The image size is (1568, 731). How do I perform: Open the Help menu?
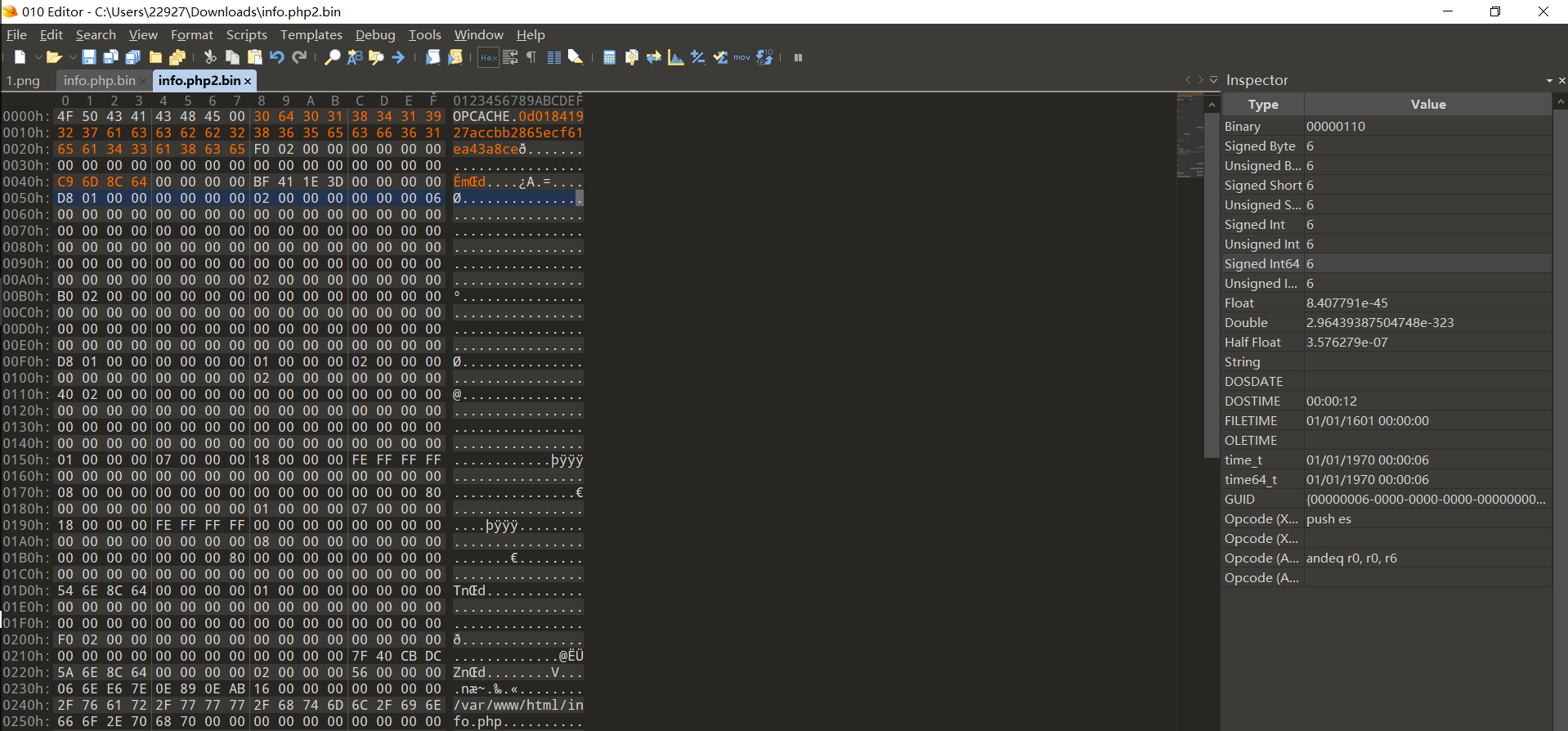click(x=531, y=35)
